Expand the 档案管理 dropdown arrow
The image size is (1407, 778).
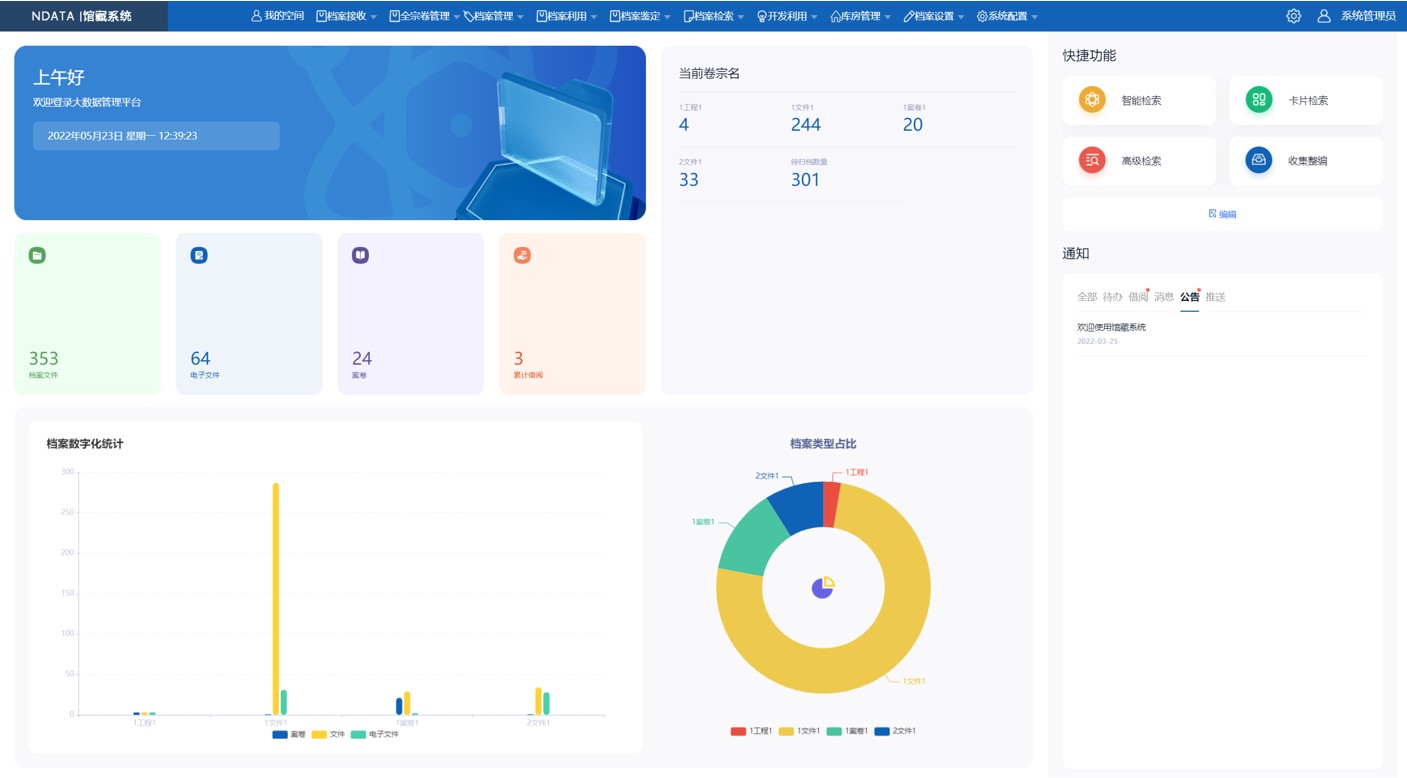(x=520, y=17)
